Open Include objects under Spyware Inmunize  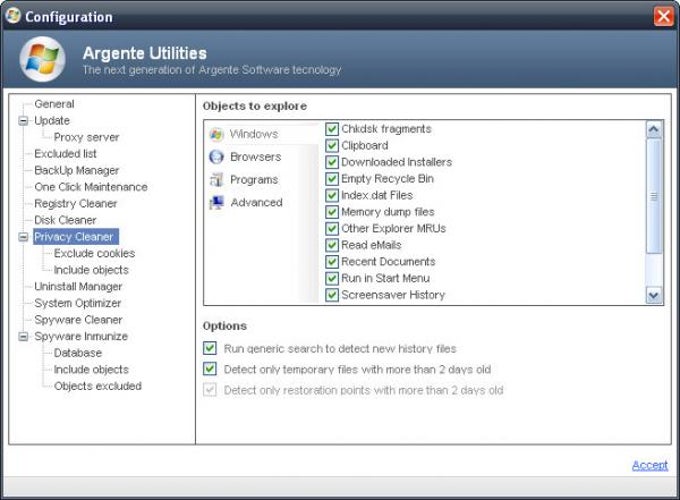[x=91, y=369]
